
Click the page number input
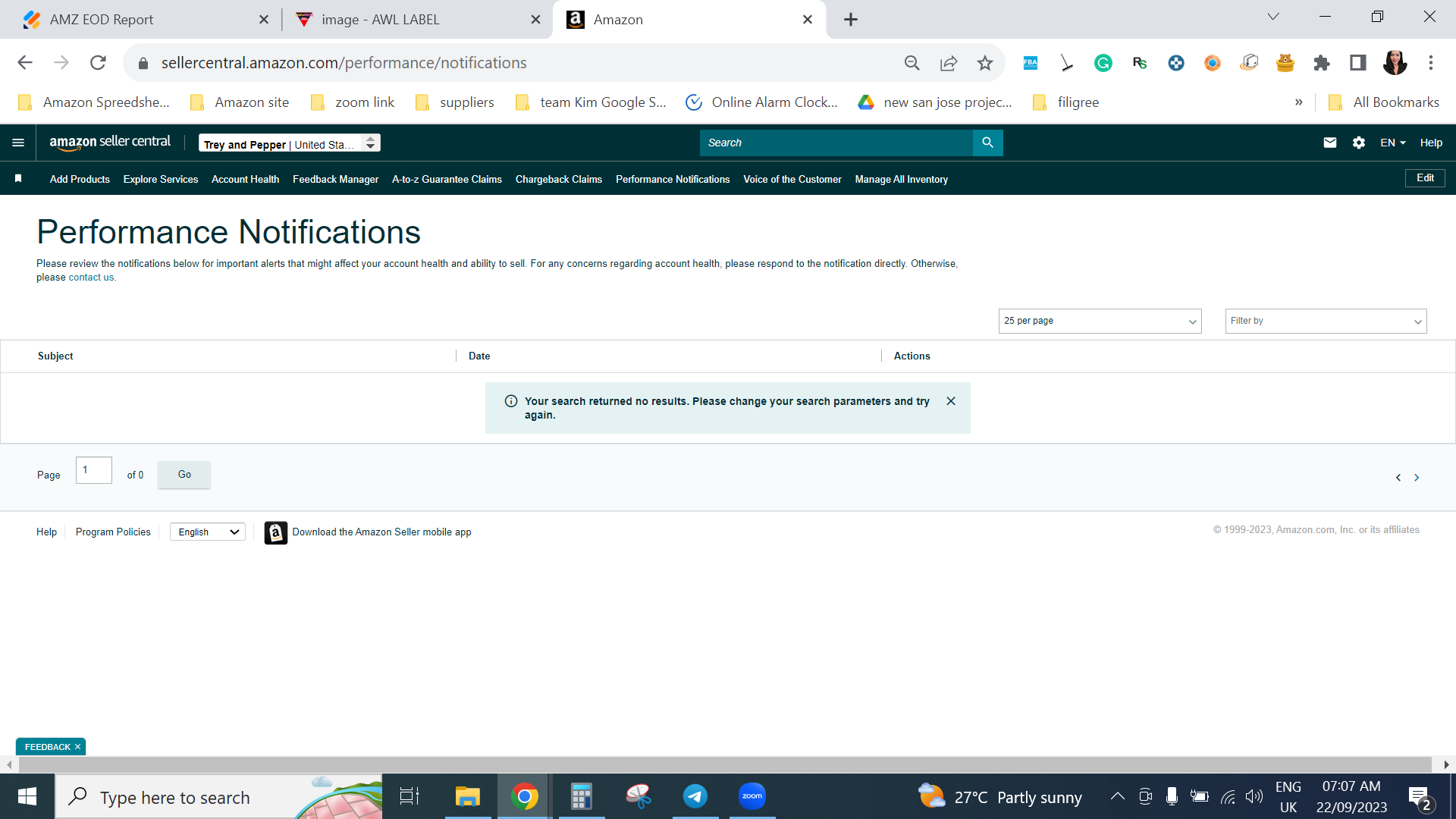[94, 470]
